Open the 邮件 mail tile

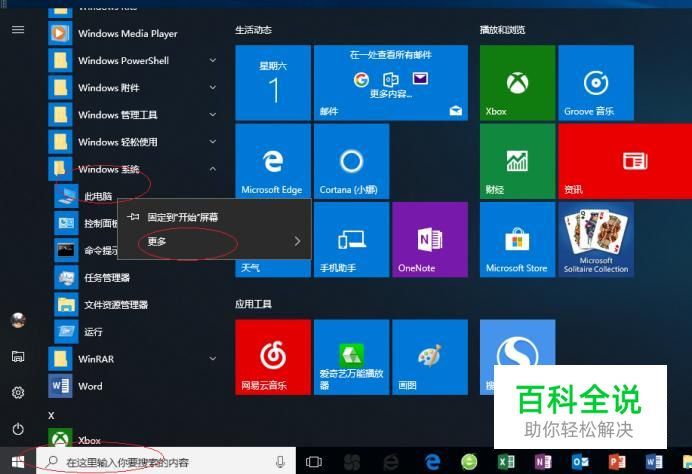391,83
